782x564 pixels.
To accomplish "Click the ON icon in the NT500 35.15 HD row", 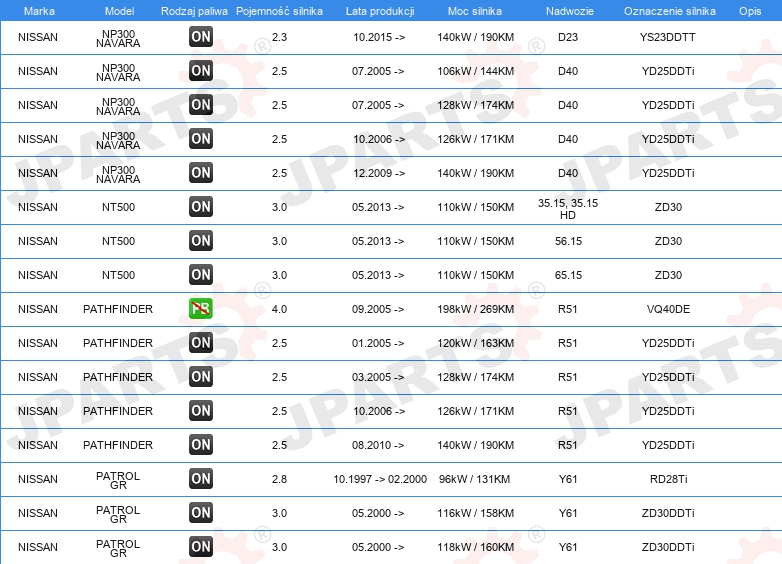I will pyautogui.click(x=201, y=206).
